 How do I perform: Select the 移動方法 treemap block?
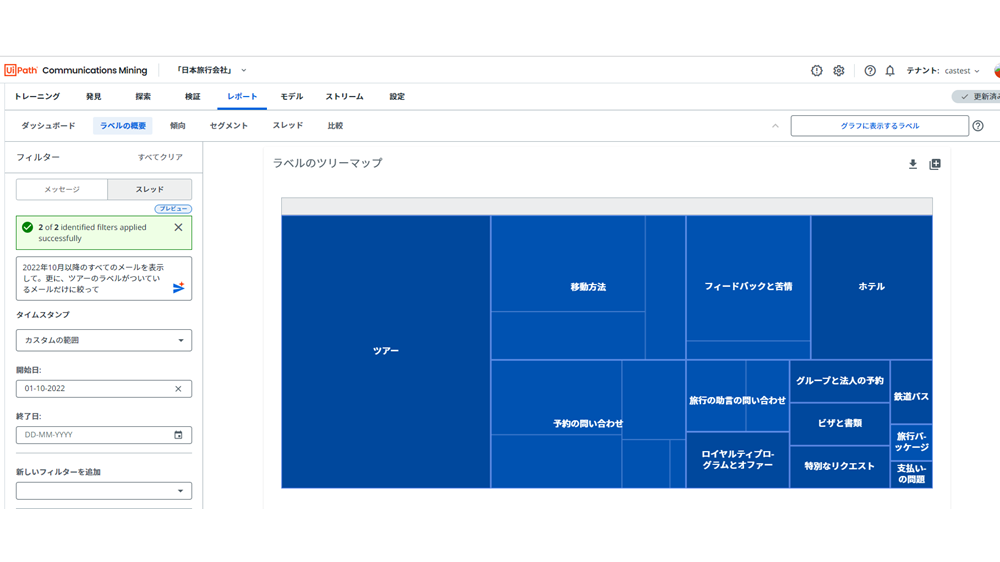[x=588, y=287]
